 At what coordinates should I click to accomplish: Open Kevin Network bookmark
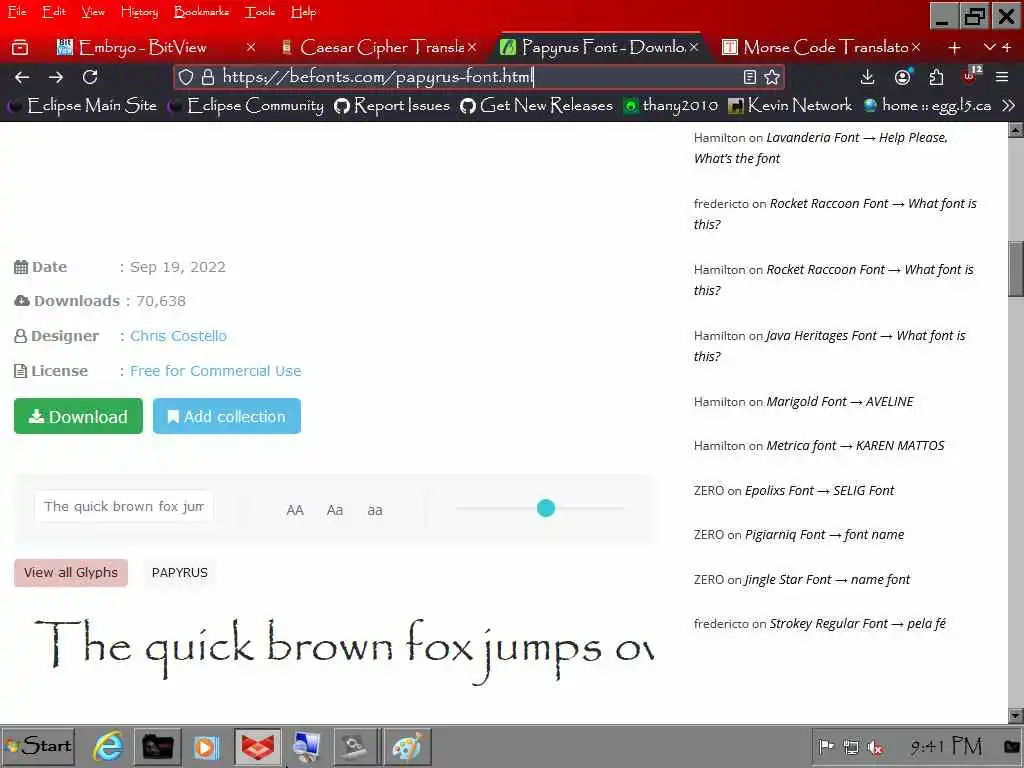[x=790, y=105]
